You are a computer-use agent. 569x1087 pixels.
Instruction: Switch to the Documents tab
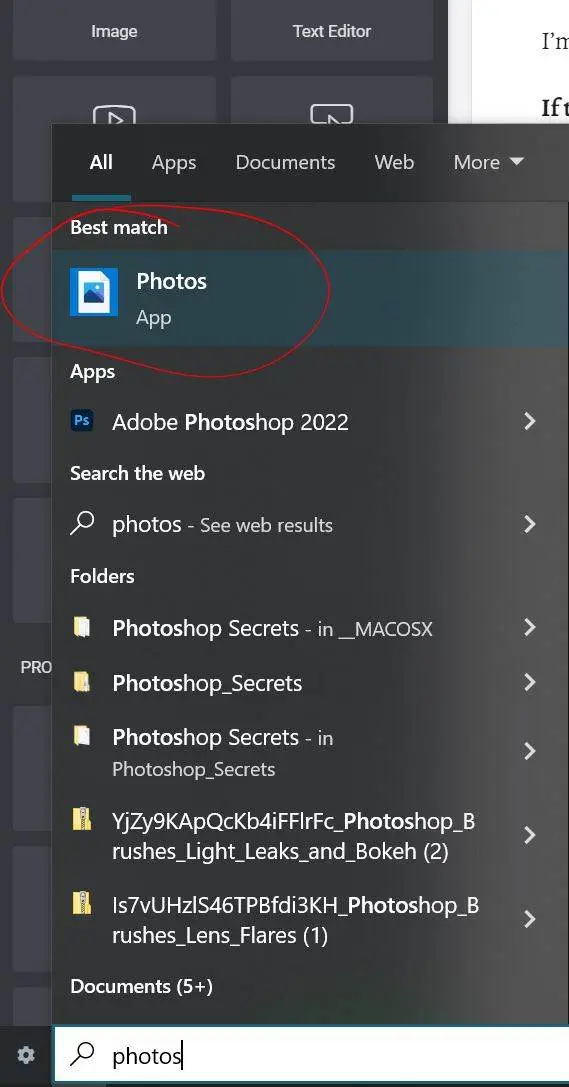pos(286,162)
